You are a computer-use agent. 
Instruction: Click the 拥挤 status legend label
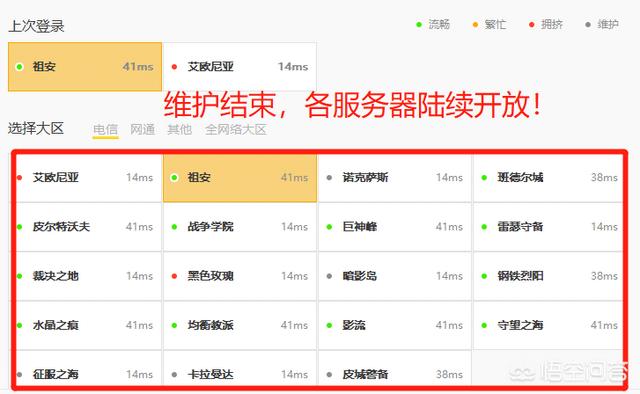[551, 24]
